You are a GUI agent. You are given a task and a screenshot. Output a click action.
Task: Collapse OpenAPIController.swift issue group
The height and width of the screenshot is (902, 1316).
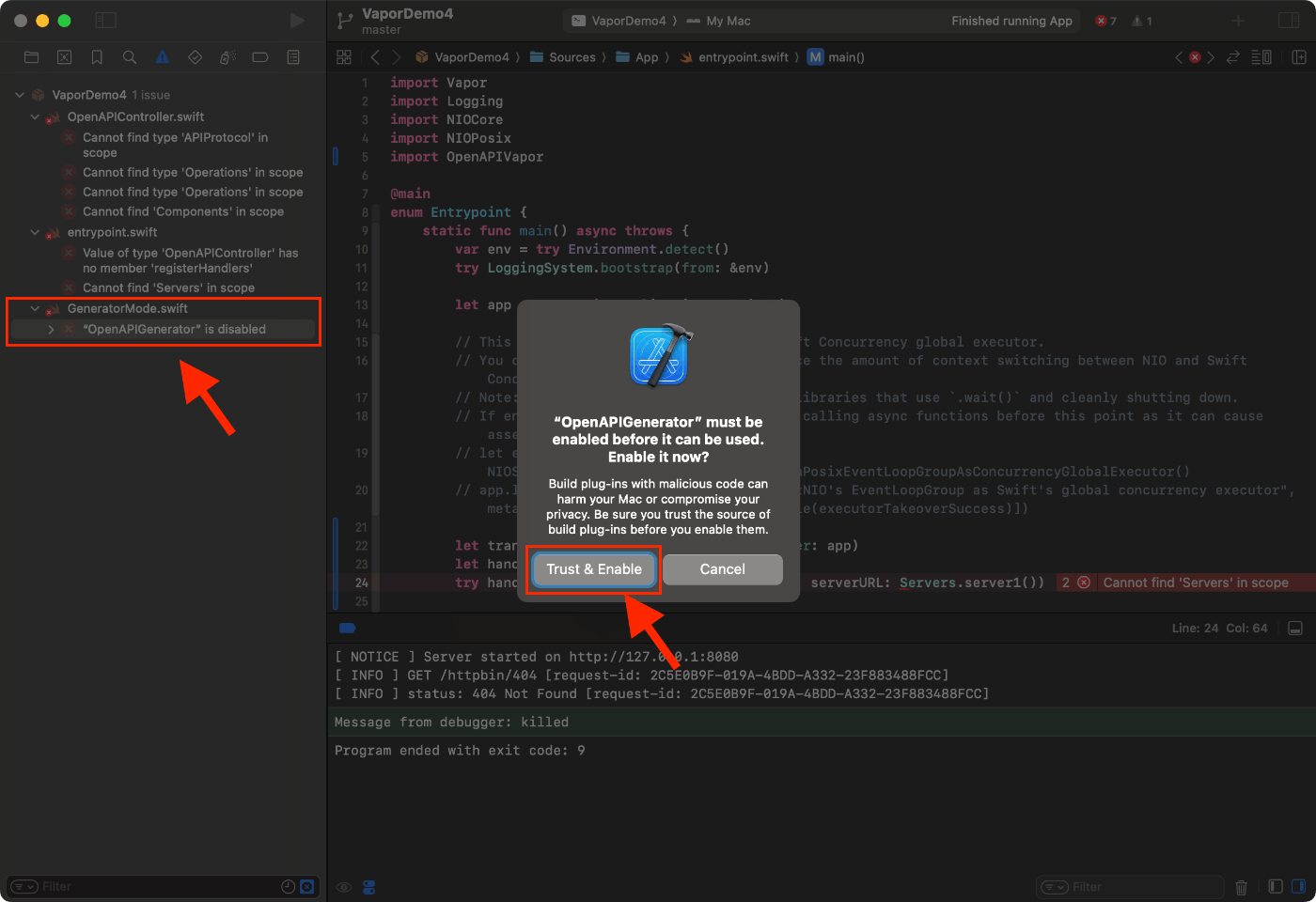point(35,117)
